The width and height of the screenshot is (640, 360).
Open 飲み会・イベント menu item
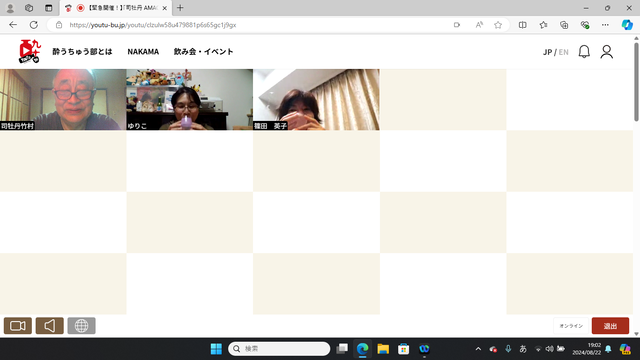203,52
